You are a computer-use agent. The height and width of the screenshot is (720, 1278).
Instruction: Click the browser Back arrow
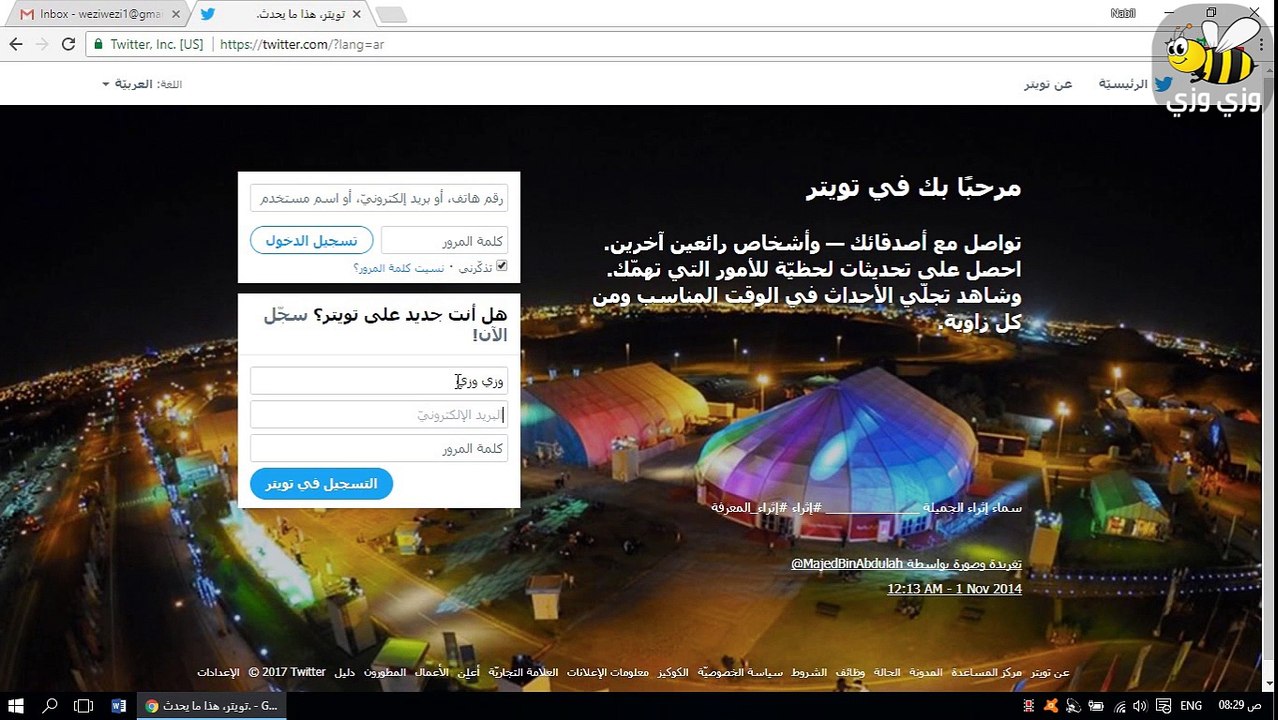click(16, 44)
